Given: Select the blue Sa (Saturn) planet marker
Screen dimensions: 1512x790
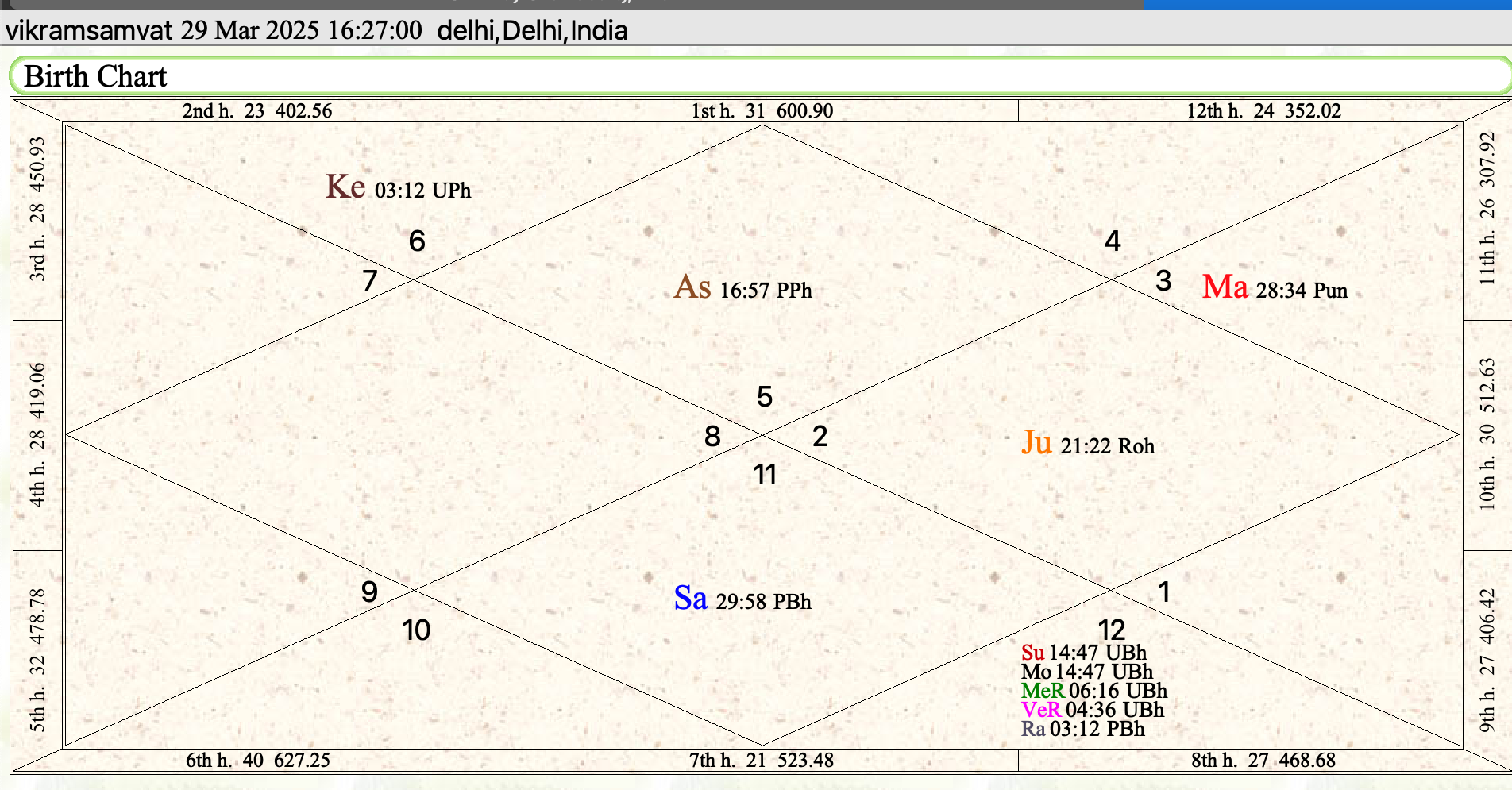Looking at the screenshot, I should 691,600.
